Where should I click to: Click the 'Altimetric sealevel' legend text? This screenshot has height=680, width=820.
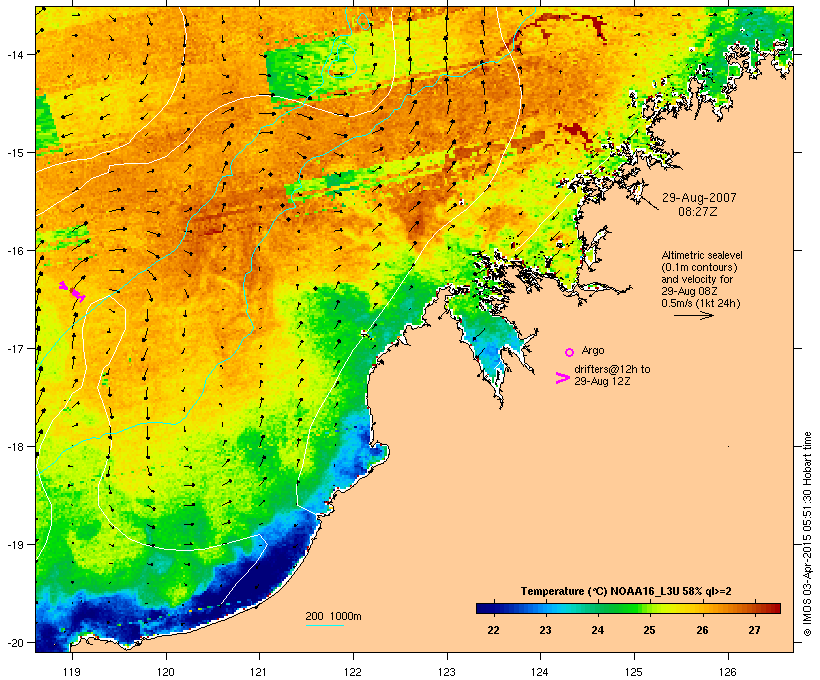click(x=702, y=255)
